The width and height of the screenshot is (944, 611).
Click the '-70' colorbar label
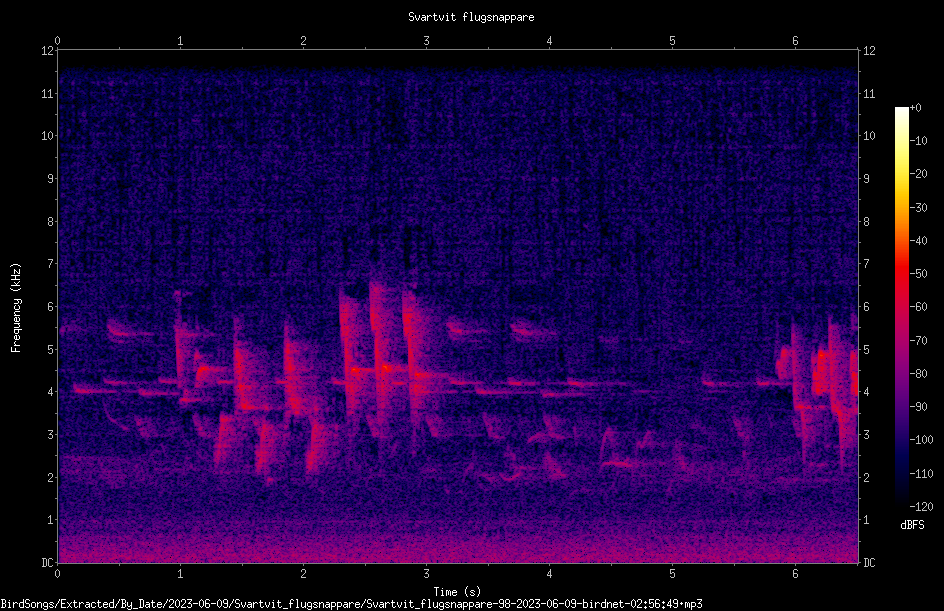[x=918, y=341]
